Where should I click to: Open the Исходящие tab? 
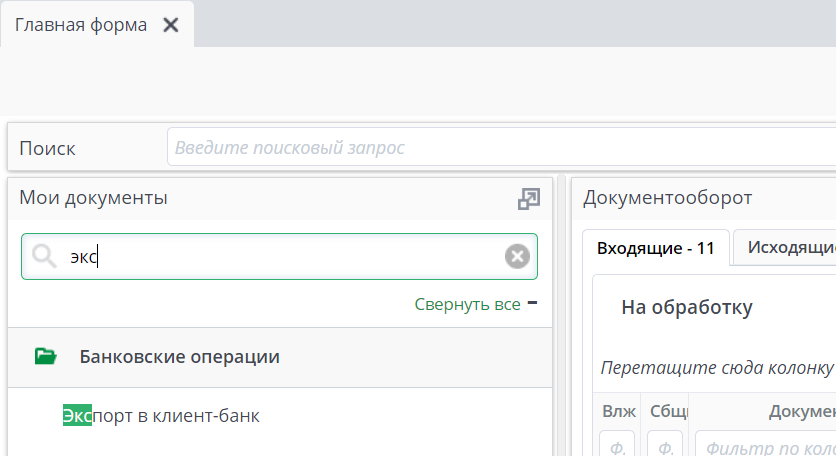coord(790,248)
